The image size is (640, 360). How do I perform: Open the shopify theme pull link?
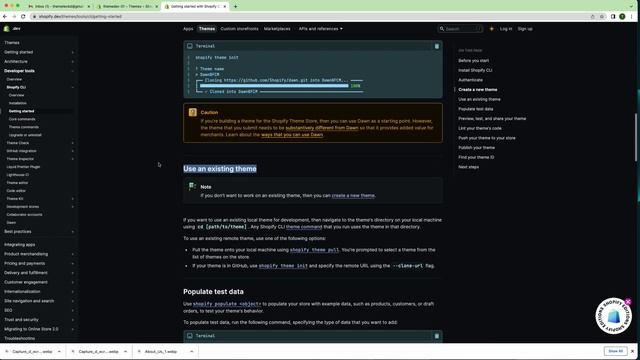pos(314,250)
